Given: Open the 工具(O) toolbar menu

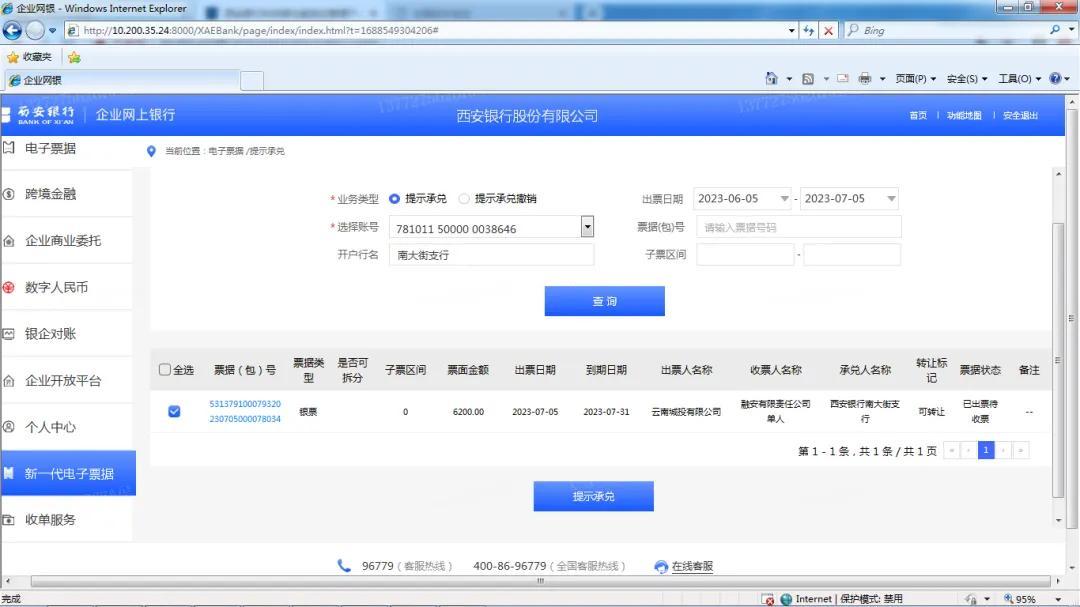Looking at the screenshot, I should [1020, 79].
